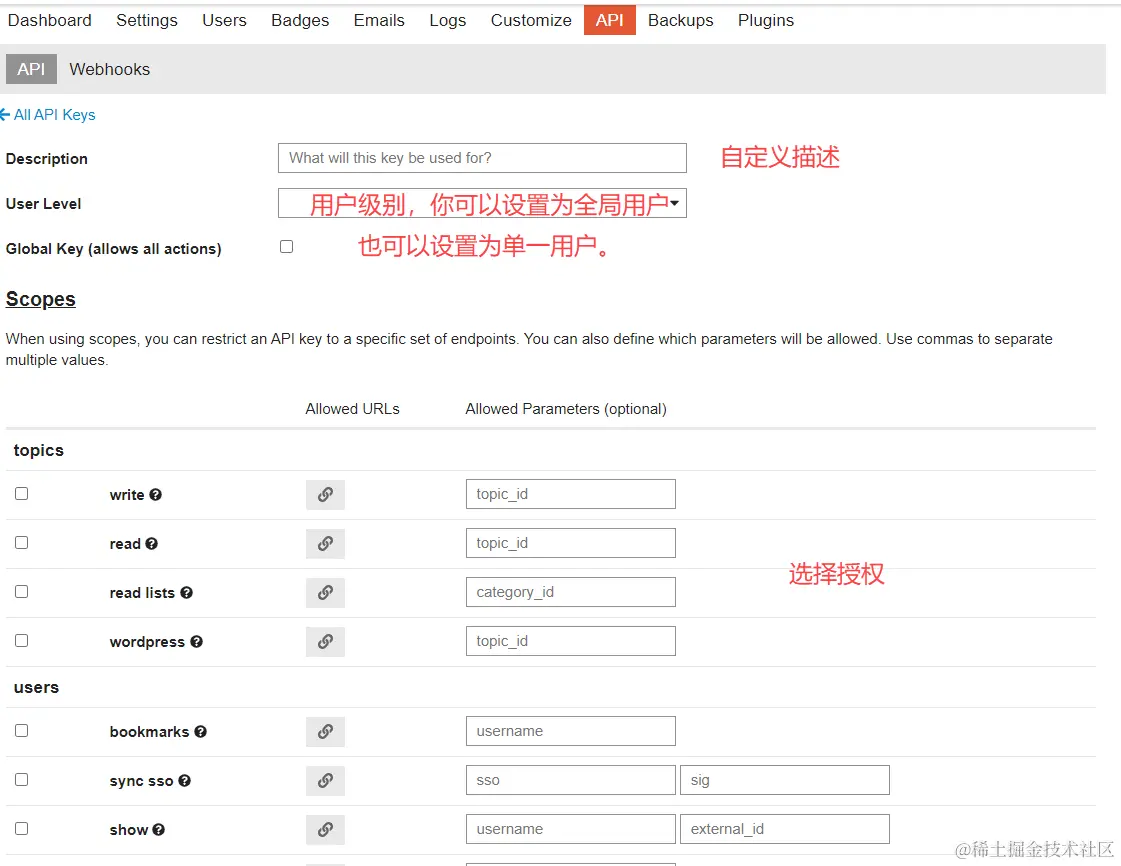Click the sig parameter field
This screenshot has width=1121, height=866.
tap(784, 780)
